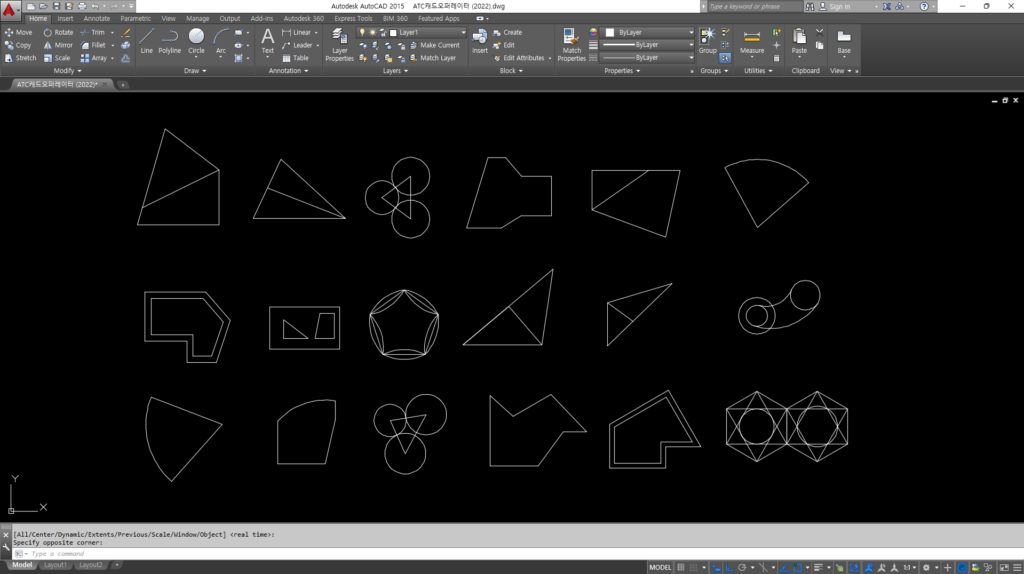Viewport: 1024px width, 574px height.
Task: Click Sign In link
Action: tap(839, 6)
